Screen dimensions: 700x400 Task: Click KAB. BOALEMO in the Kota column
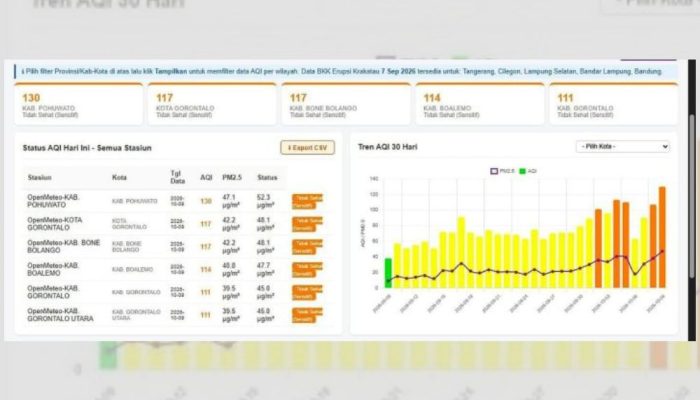[133, 270]
